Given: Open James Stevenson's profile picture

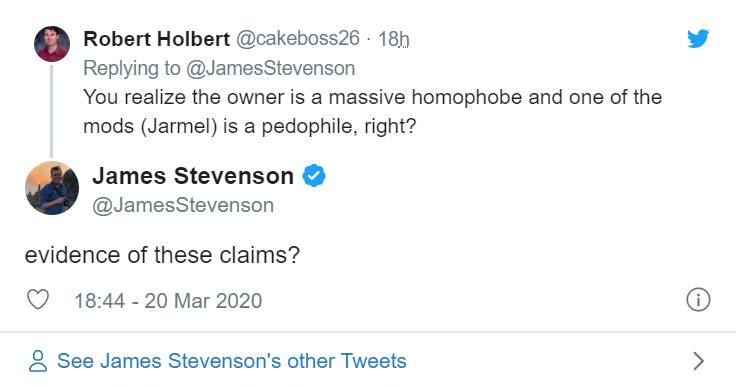Looking at the screenshot, I should [52, 188].
